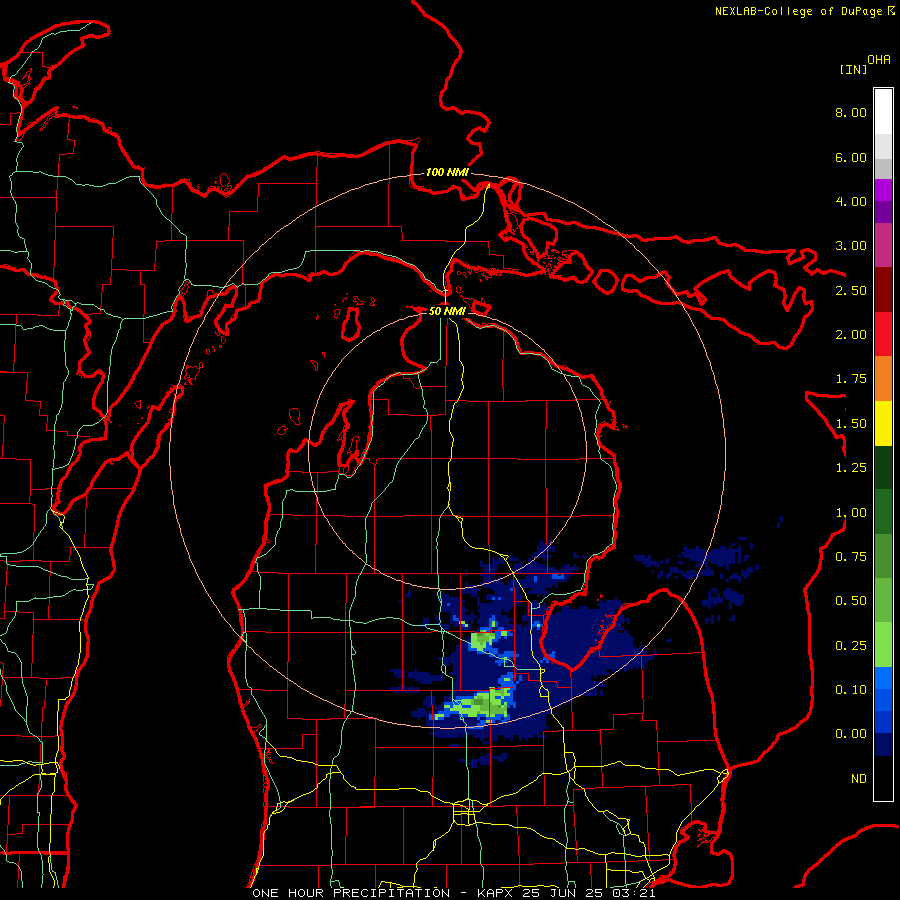Pick the dark red swatch beside 2.50
Screen dimensions: 900x900
[x=883, y=290]
